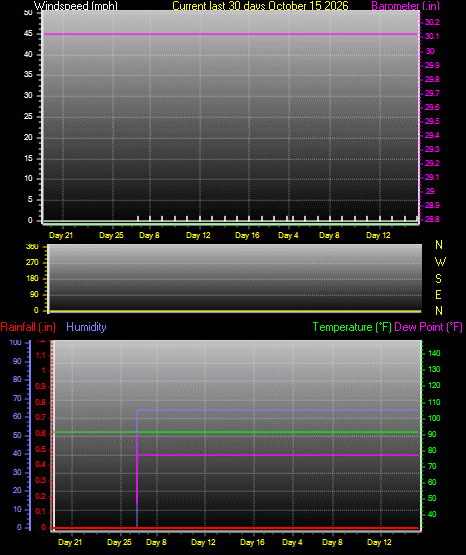The image size is (466, 555).
Task: Click the green temperature line in bottom chart
Action: pyautogui.click(x=235, y=432)
